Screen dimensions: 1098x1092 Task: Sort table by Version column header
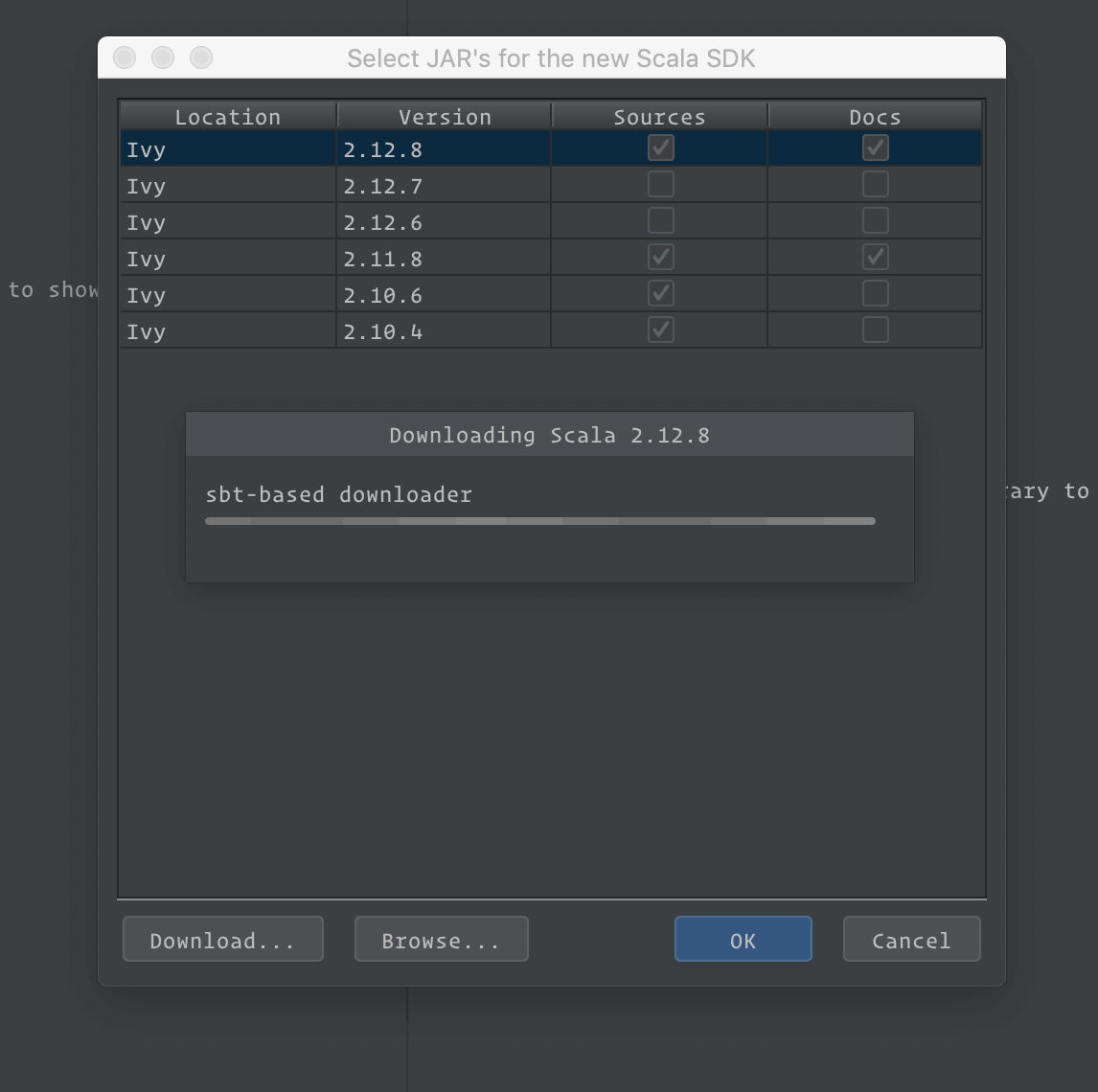(445, 116)
